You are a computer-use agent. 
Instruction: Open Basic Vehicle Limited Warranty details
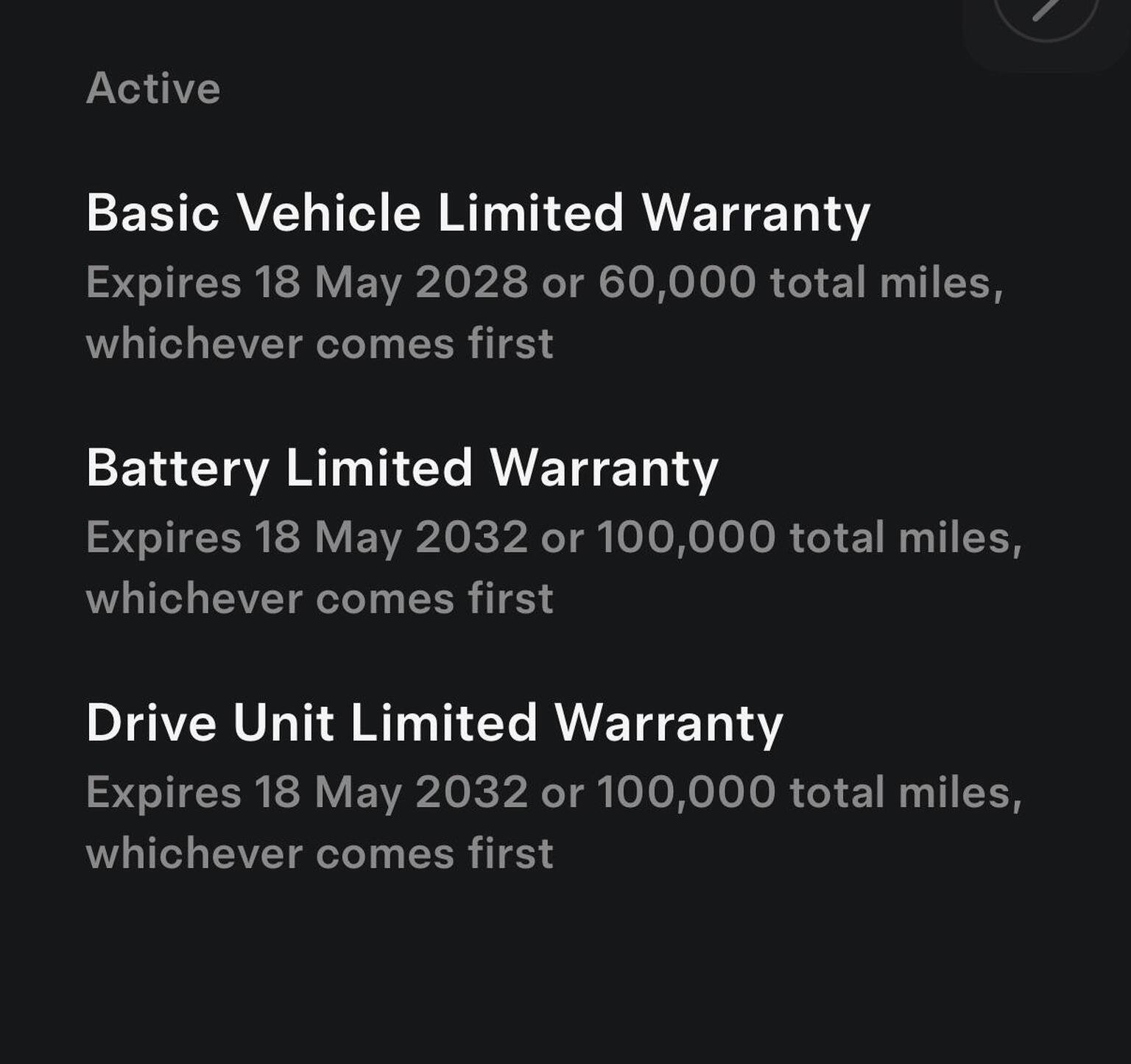[478, 213]
